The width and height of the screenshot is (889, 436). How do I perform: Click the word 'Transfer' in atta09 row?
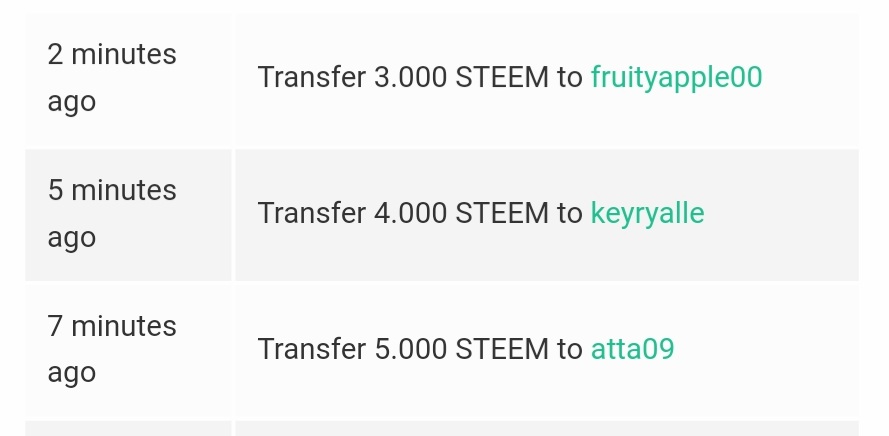[311, 349]
